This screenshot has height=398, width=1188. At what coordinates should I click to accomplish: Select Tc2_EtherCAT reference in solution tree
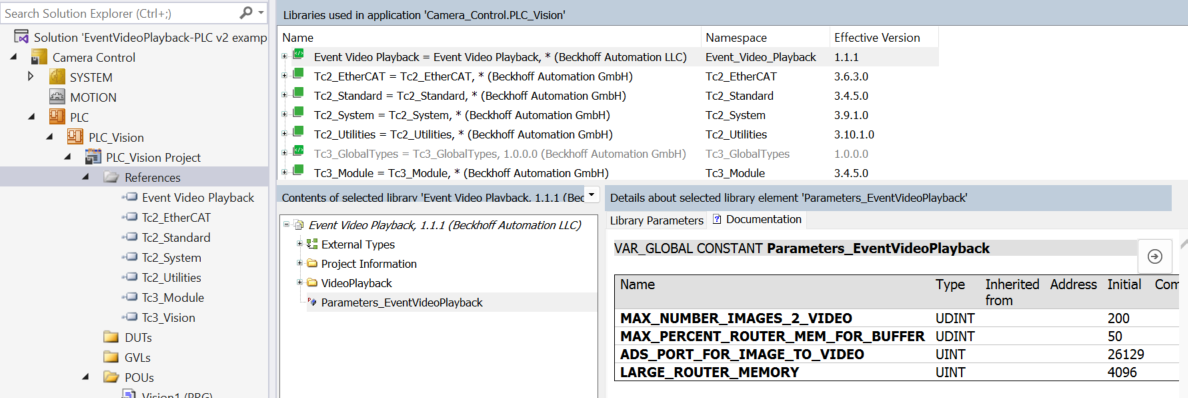[177, 218]
